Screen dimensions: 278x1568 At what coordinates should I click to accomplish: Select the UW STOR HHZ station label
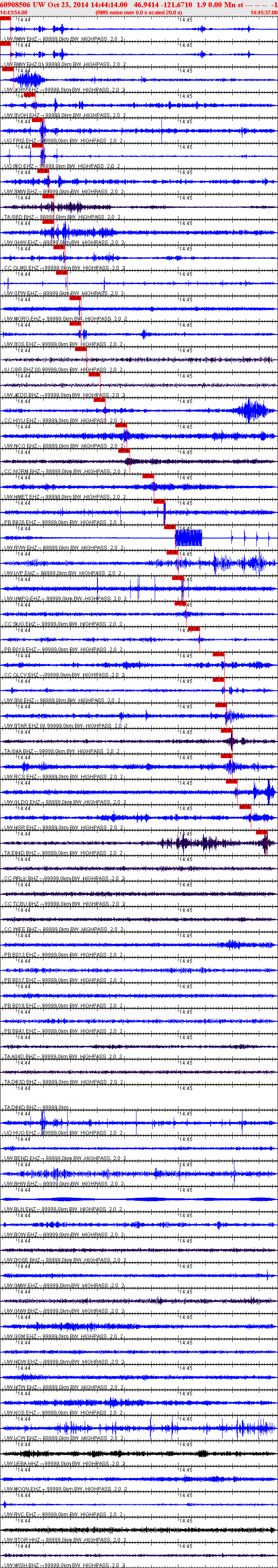click(65, 1540)
